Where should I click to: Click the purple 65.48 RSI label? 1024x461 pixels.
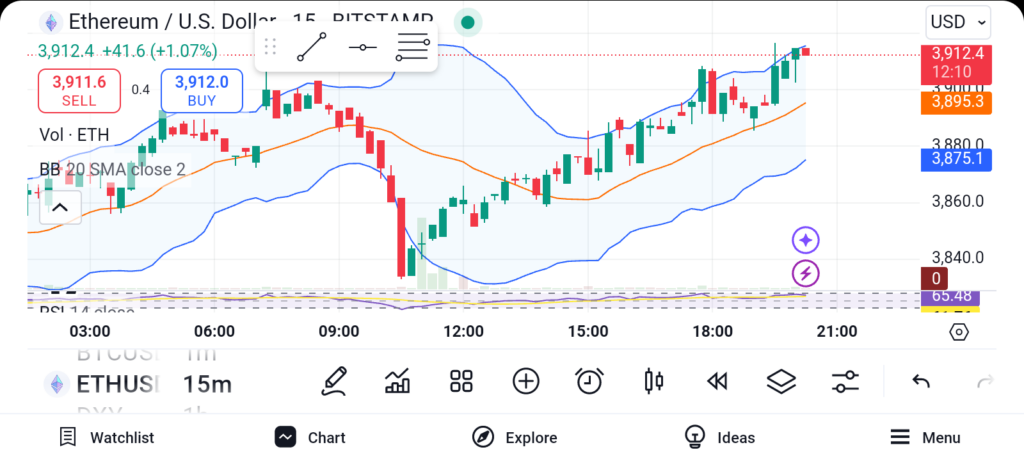951,296
